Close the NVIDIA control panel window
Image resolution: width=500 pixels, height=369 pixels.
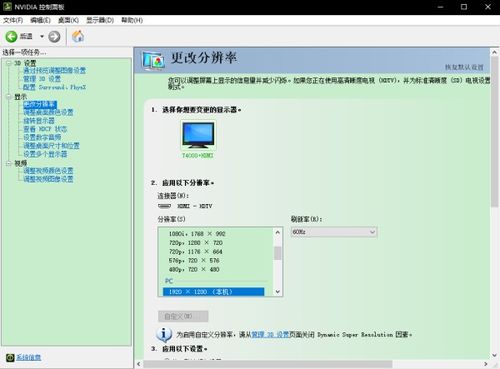coord(488,7)
